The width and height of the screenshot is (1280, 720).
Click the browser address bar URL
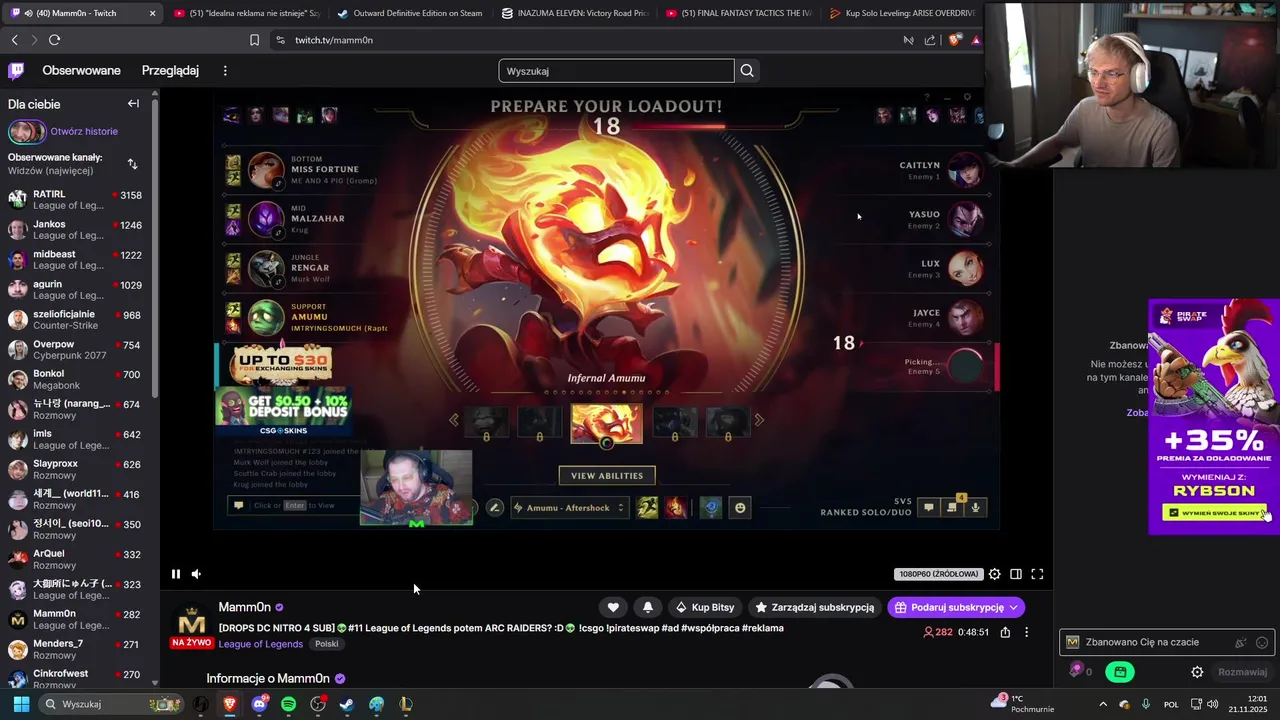click(334, 40)
